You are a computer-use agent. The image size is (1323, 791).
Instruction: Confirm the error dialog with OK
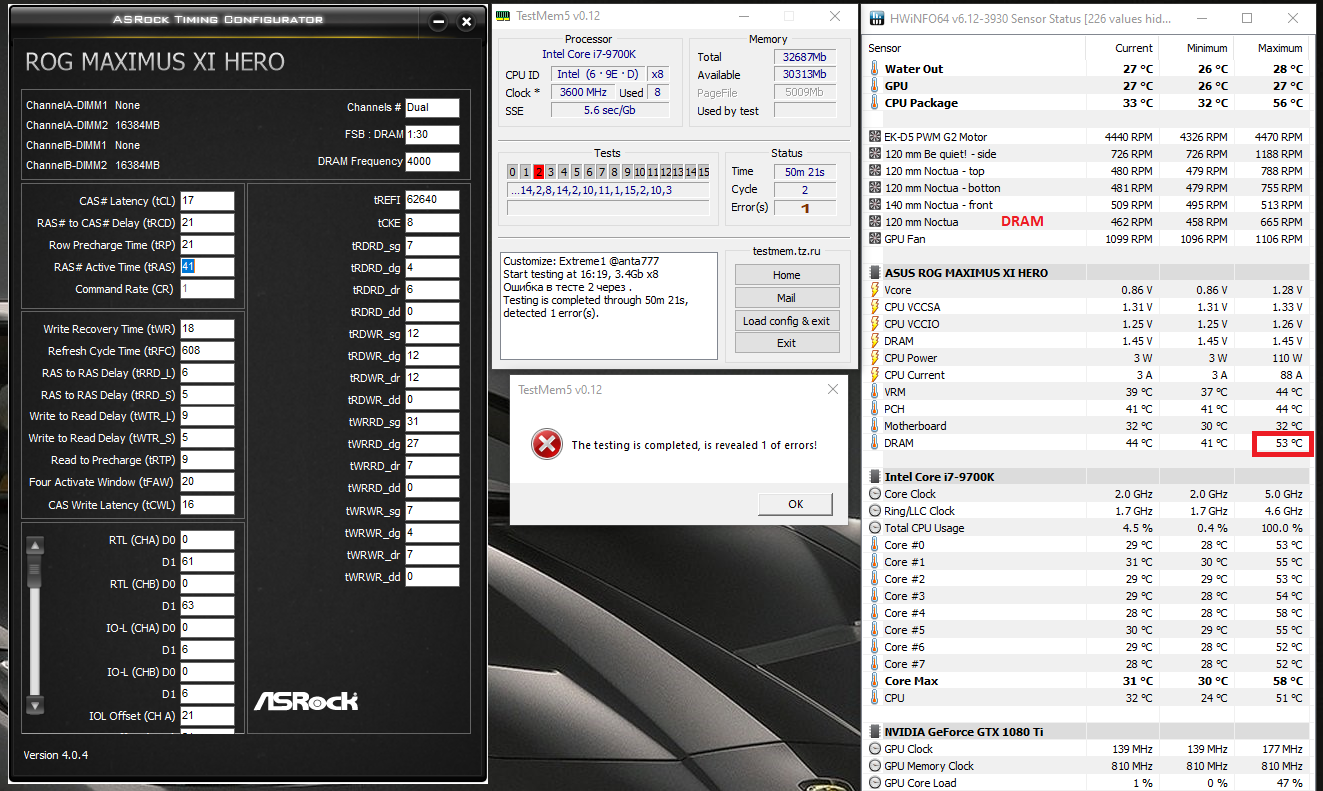point(796,504)
